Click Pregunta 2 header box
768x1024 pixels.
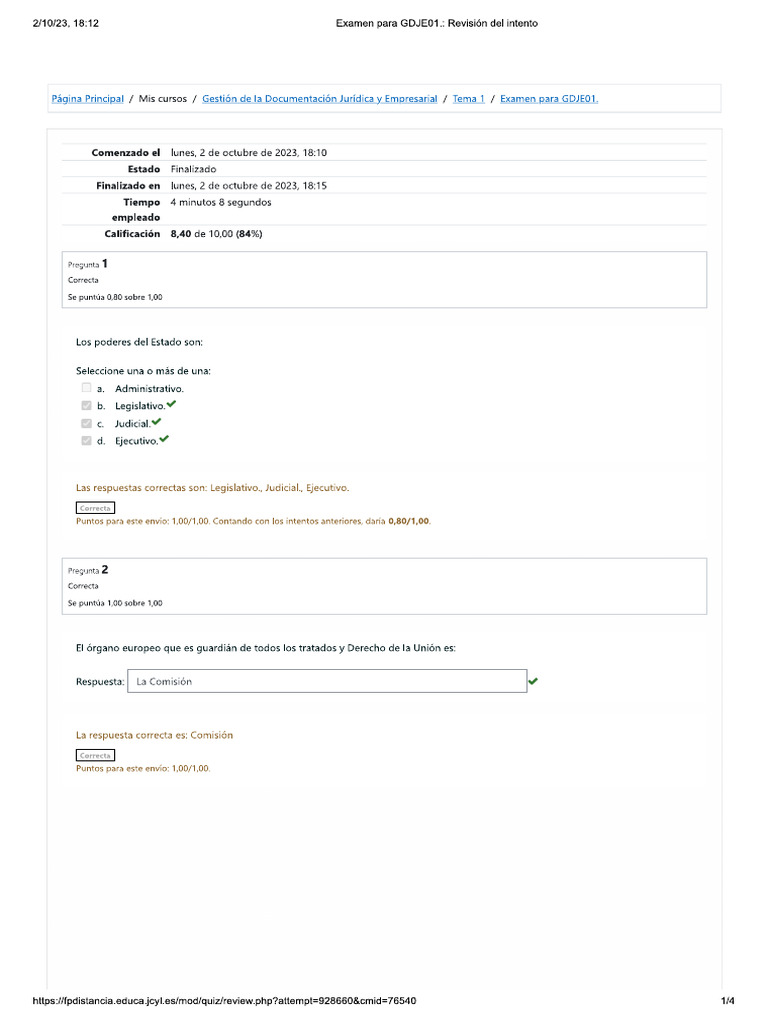(x=384, y=586)
